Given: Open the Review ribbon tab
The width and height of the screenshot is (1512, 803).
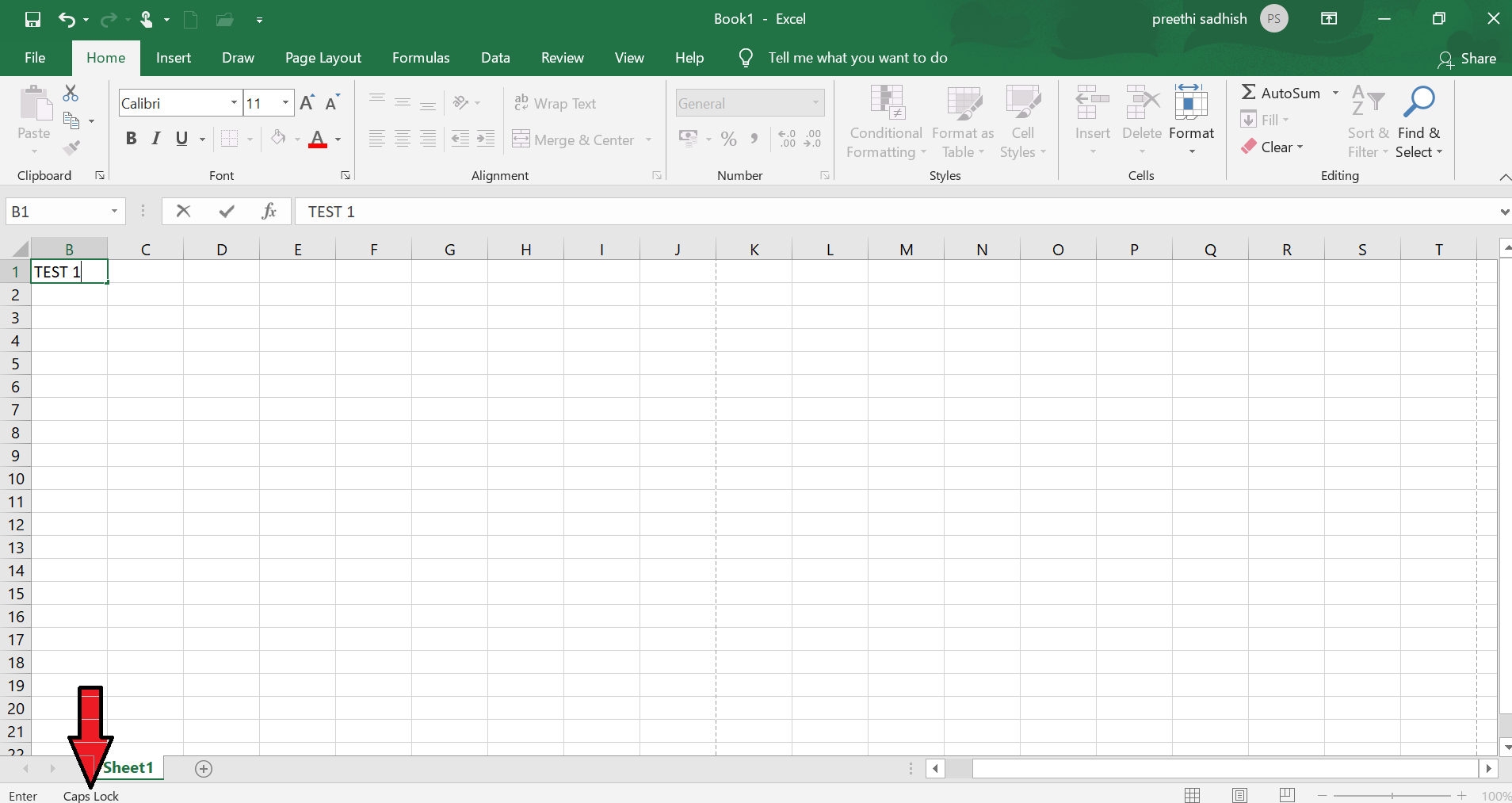Looking at the screenshot, I should (x=562, y=57).
